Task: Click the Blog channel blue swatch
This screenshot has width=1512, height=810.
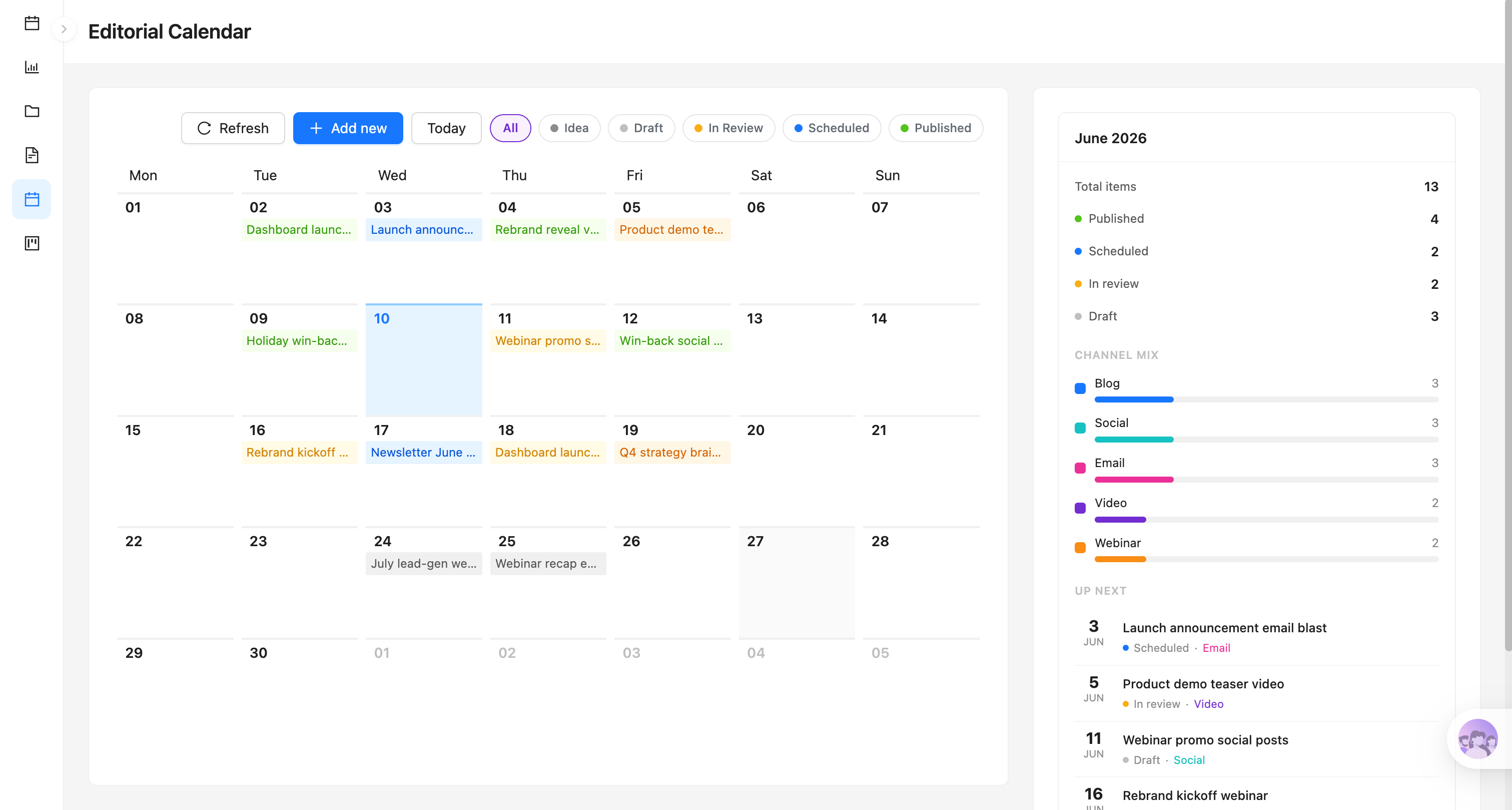Action: coord(1080,388)
